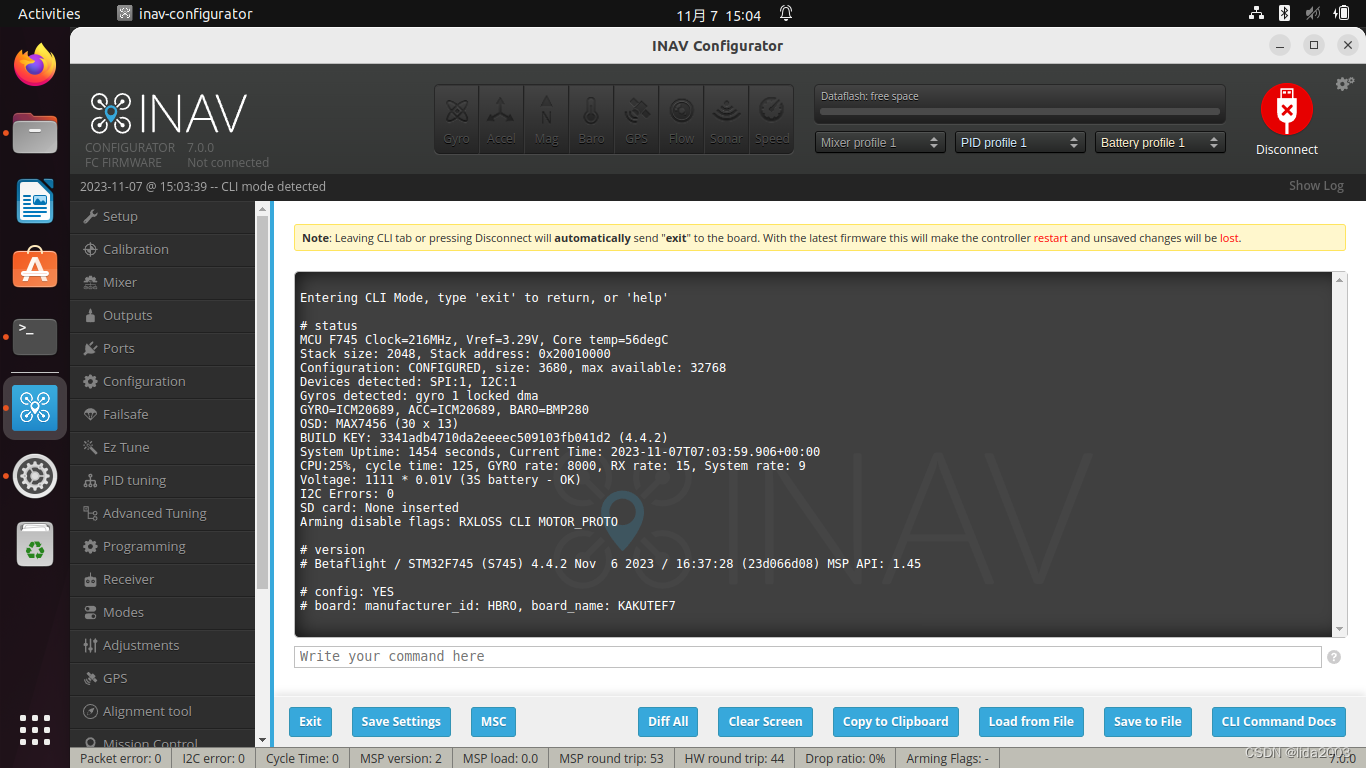1366x768 pixels.
Task: Click the Bluetooth icon in system tray
Action: [x=1284, y=13]
